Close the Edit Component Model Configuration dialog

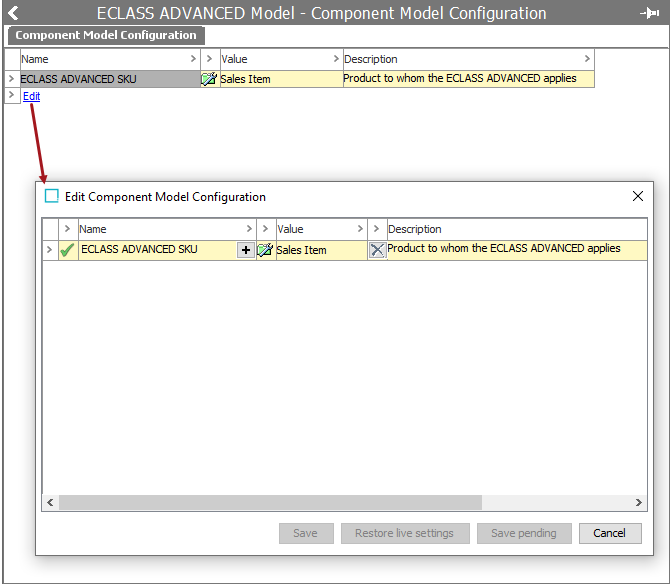tap(638, 196)
